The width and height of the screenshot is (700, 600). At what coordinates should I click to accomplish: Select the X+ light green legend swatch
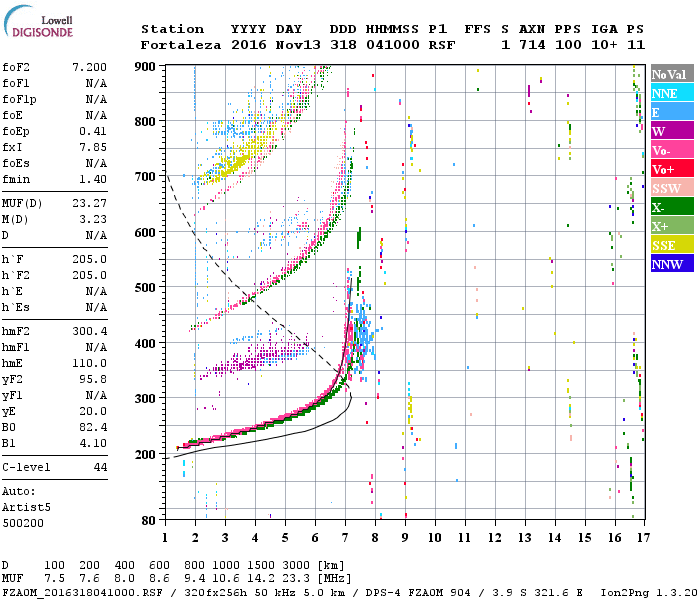(x=672, y=226)
